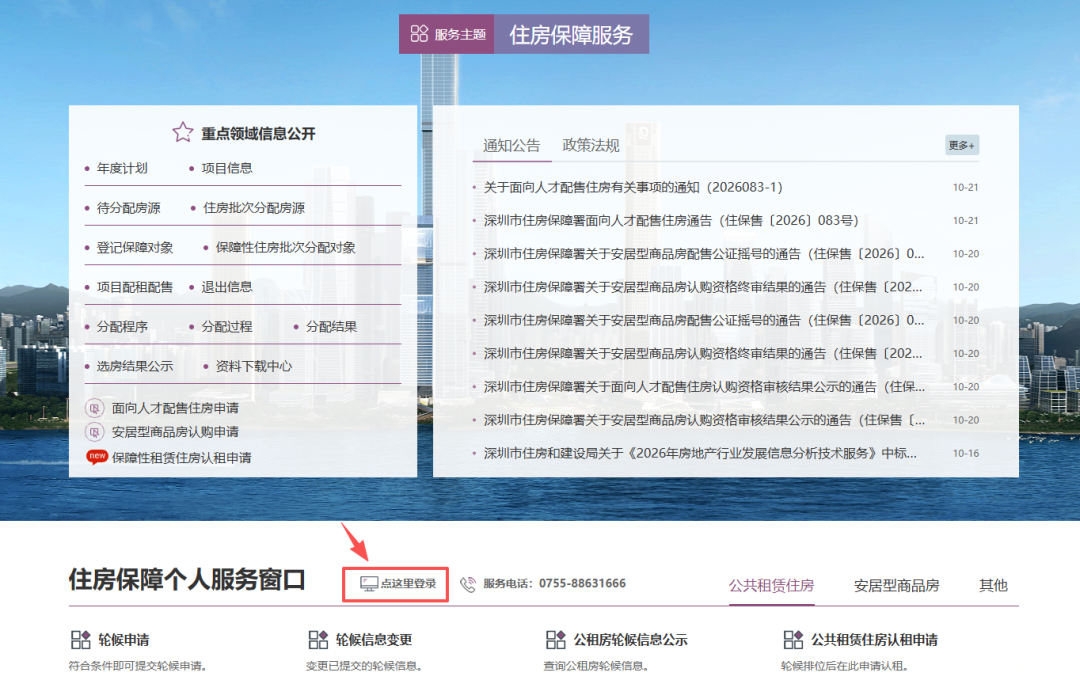Open notice 关于面向人才配售住房有关事项的通知（2026083-1）
The image size is (1080, 680).
coord(633,187)
